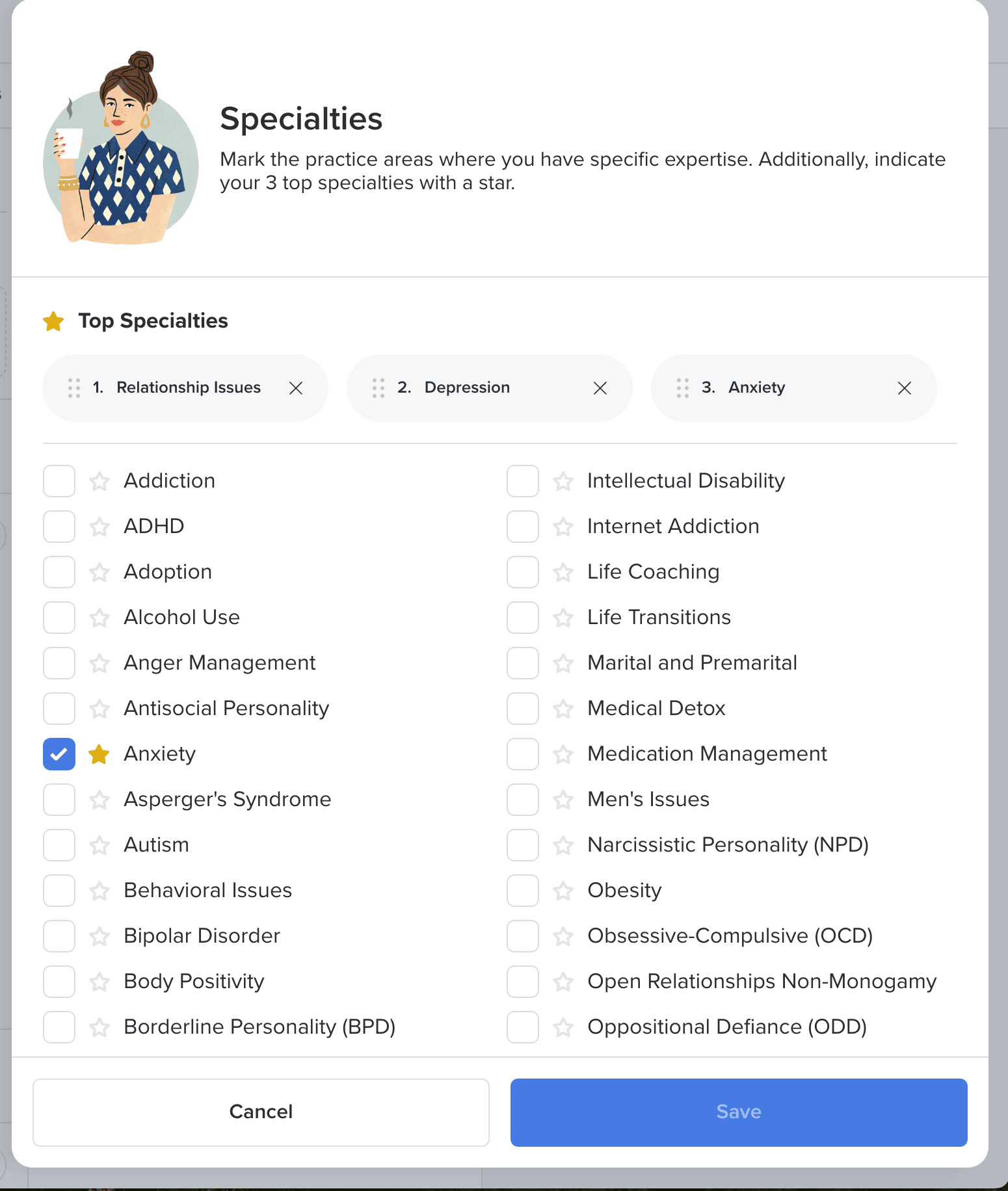Click the star icon next to ADHD
The width and height of the screenshot is (1008, 1191).
point(99,527)
